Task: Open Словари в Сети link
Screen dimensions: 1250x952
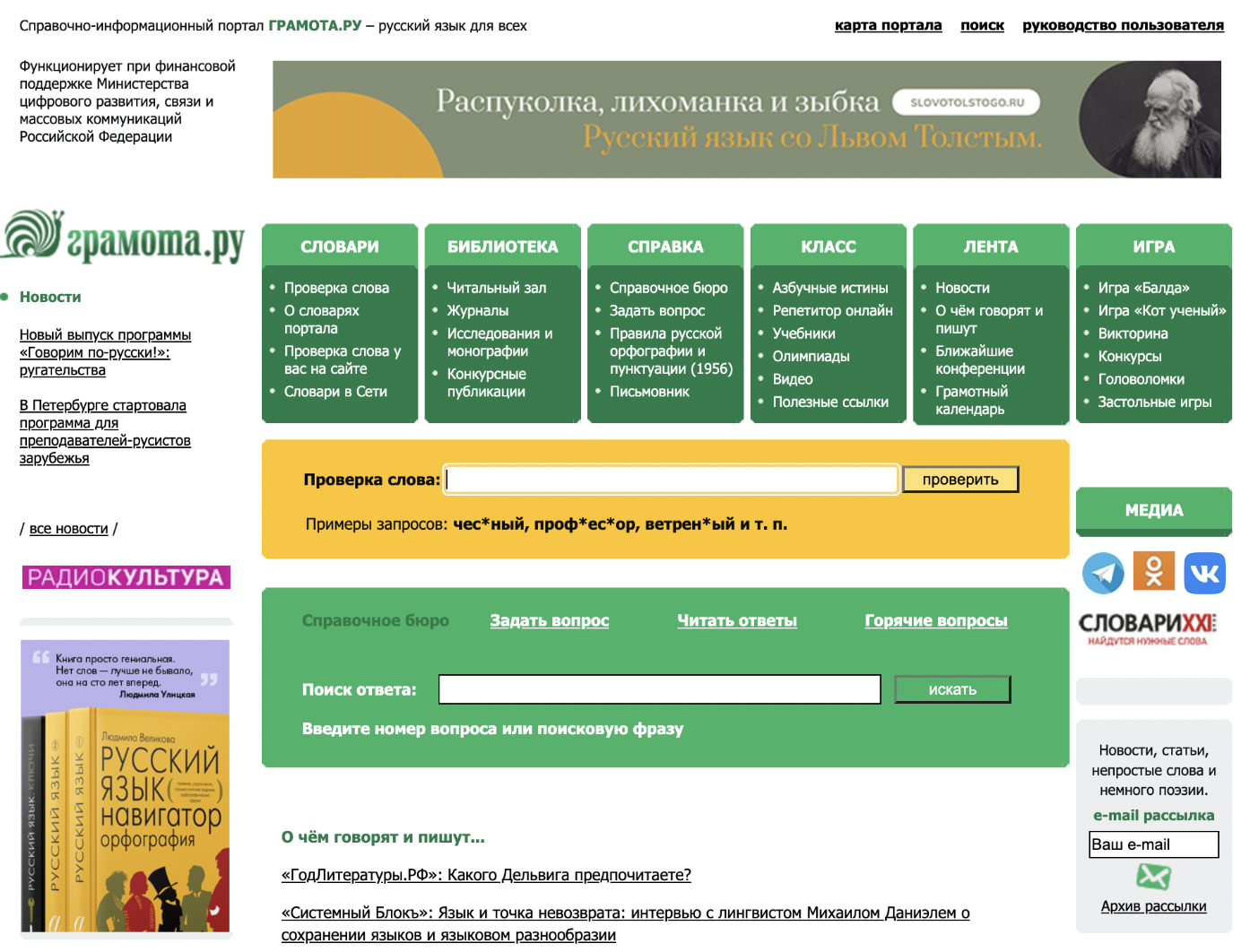Action: (335, 392)
